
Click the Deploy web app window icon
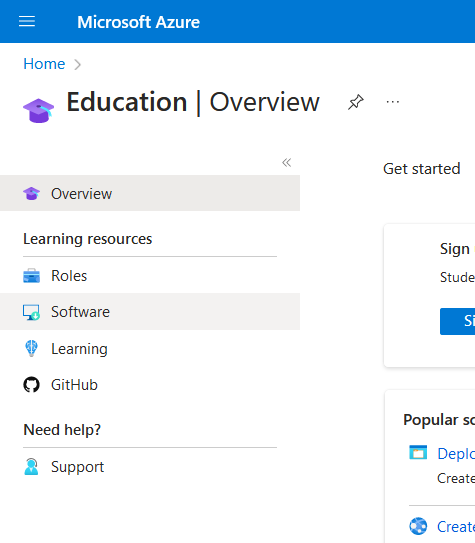pyautogui.click(x=418, y=452)
